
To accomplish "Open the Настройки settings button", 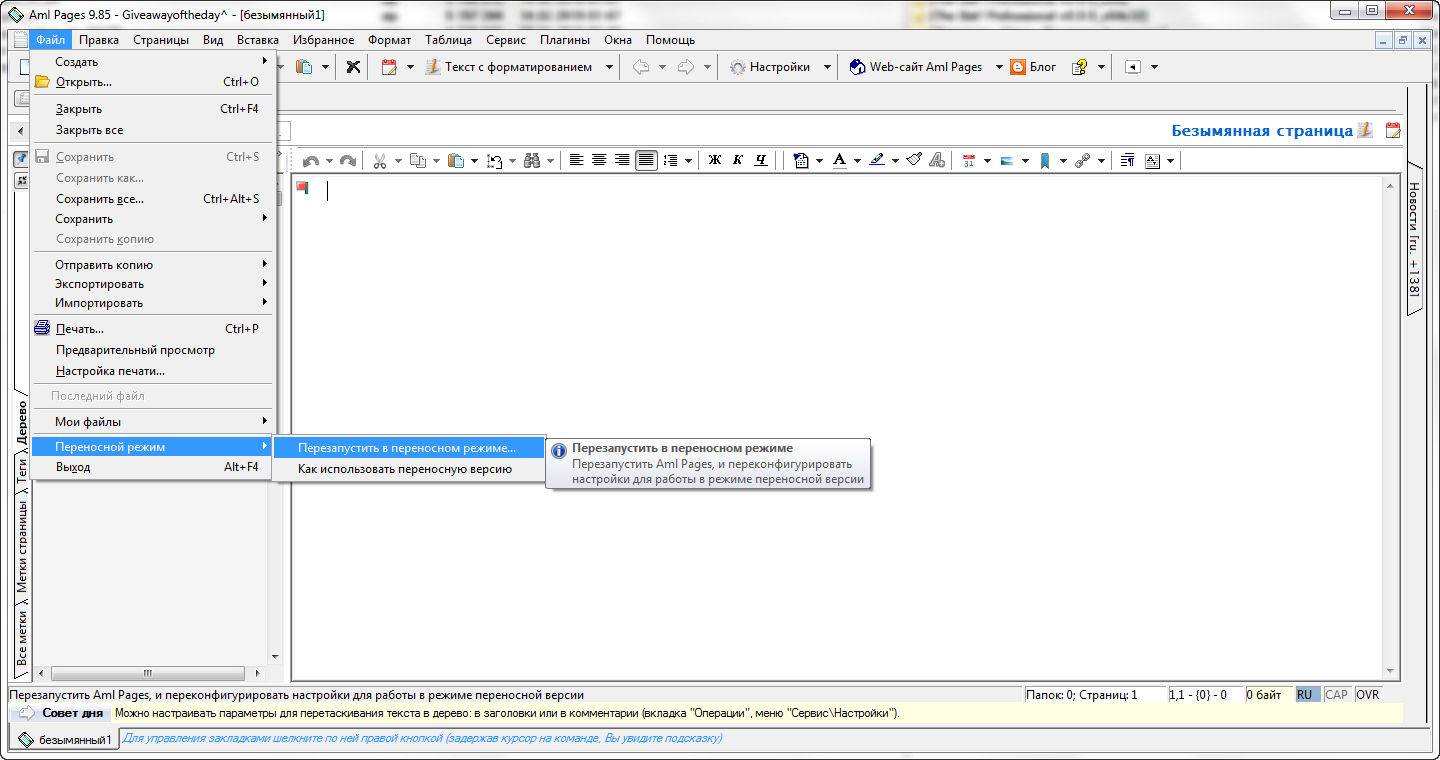I will [769, 67].
